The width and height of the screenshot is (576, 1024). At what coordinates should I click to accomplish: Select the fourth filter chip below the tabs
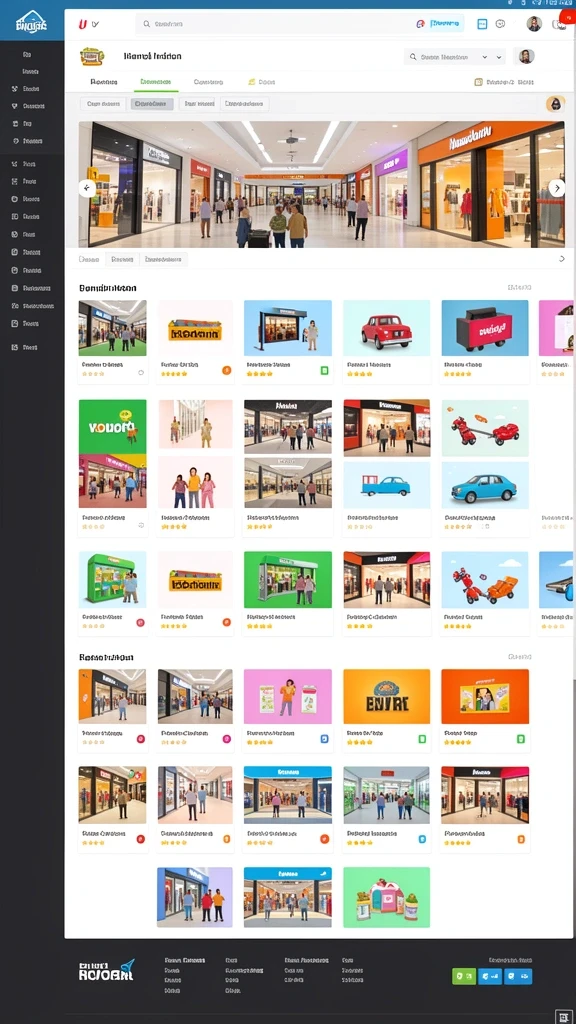coord(245,104)
